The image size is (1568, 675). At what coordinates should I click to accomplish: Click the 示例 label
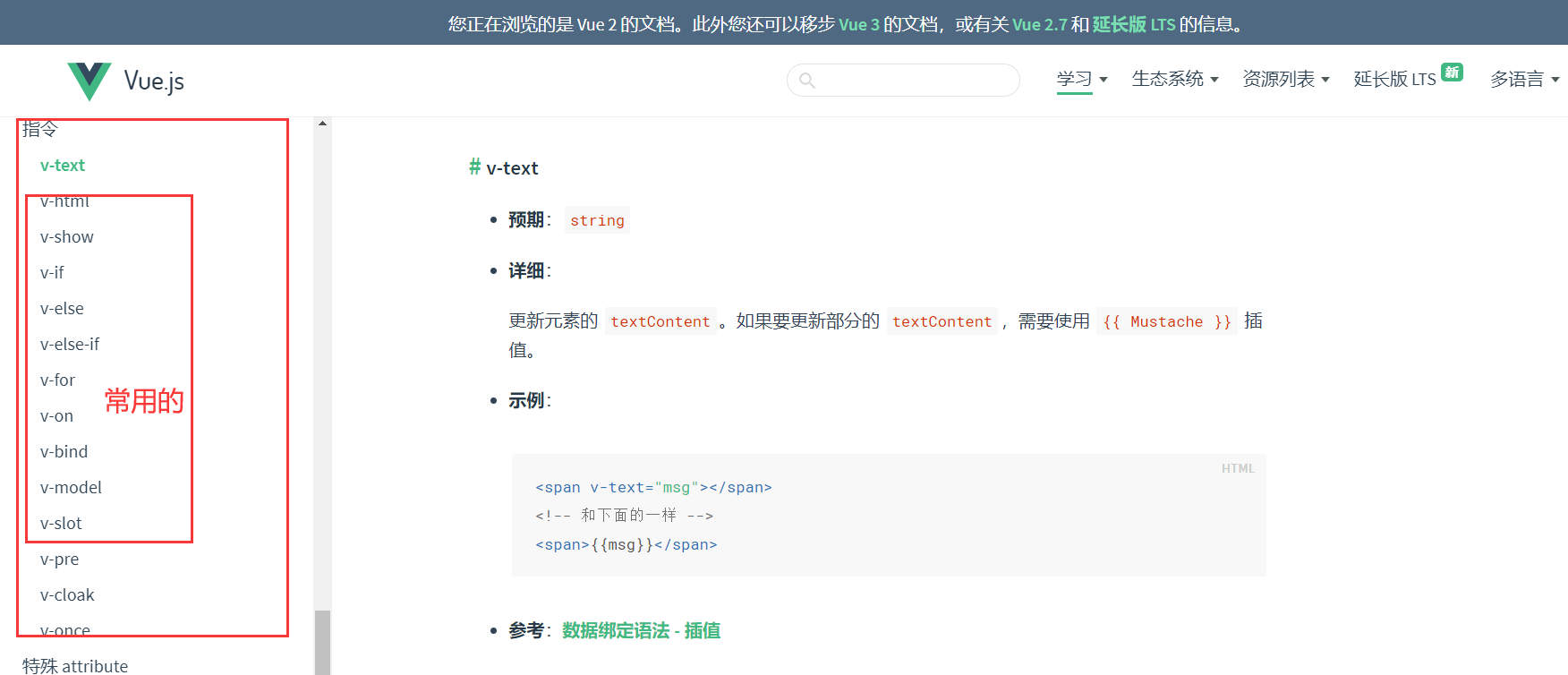pyautogui.click(x=526, y=400)
